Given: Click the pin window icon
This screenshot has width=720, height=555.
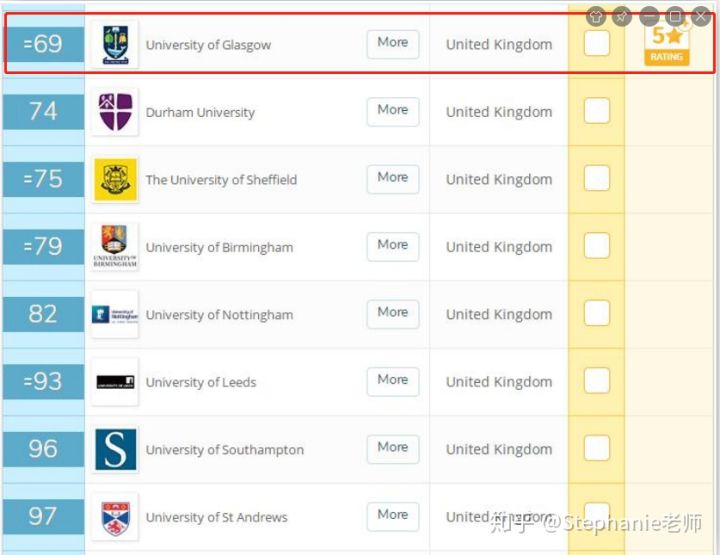Looking at the screenshot, I should click(622, 17).
